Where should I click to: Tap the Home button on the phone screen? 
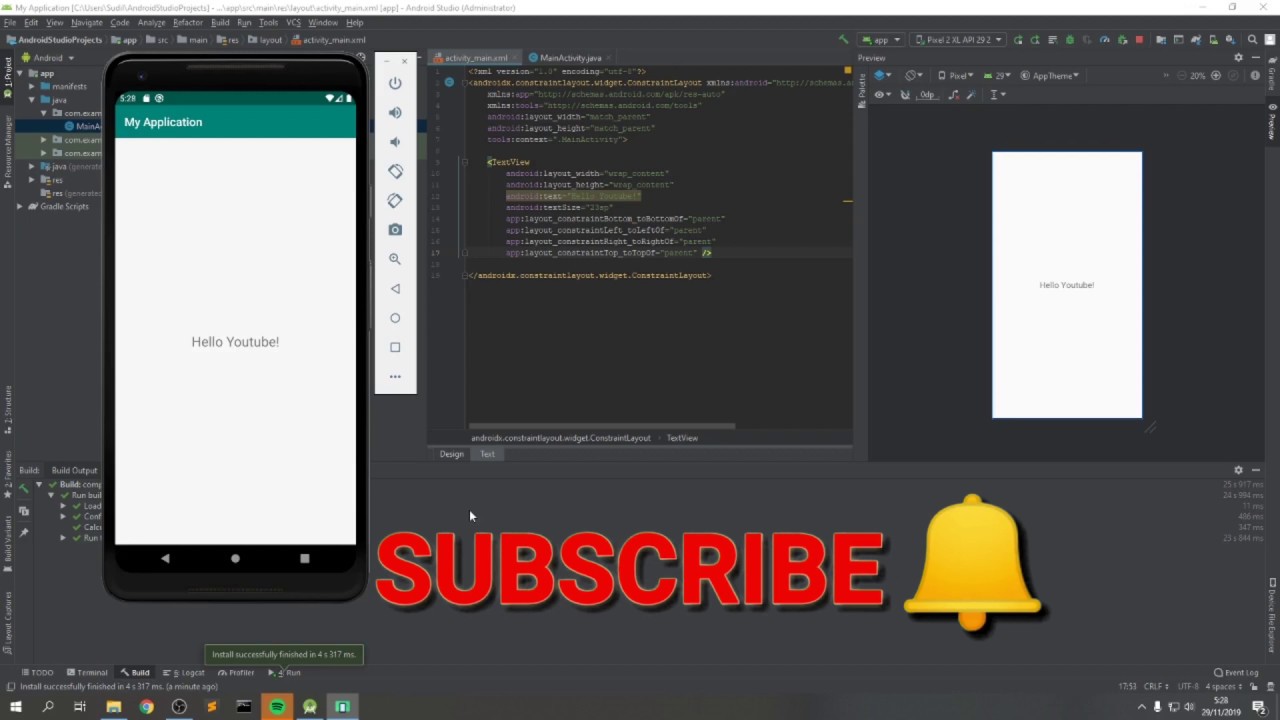(x=235, y=558)
